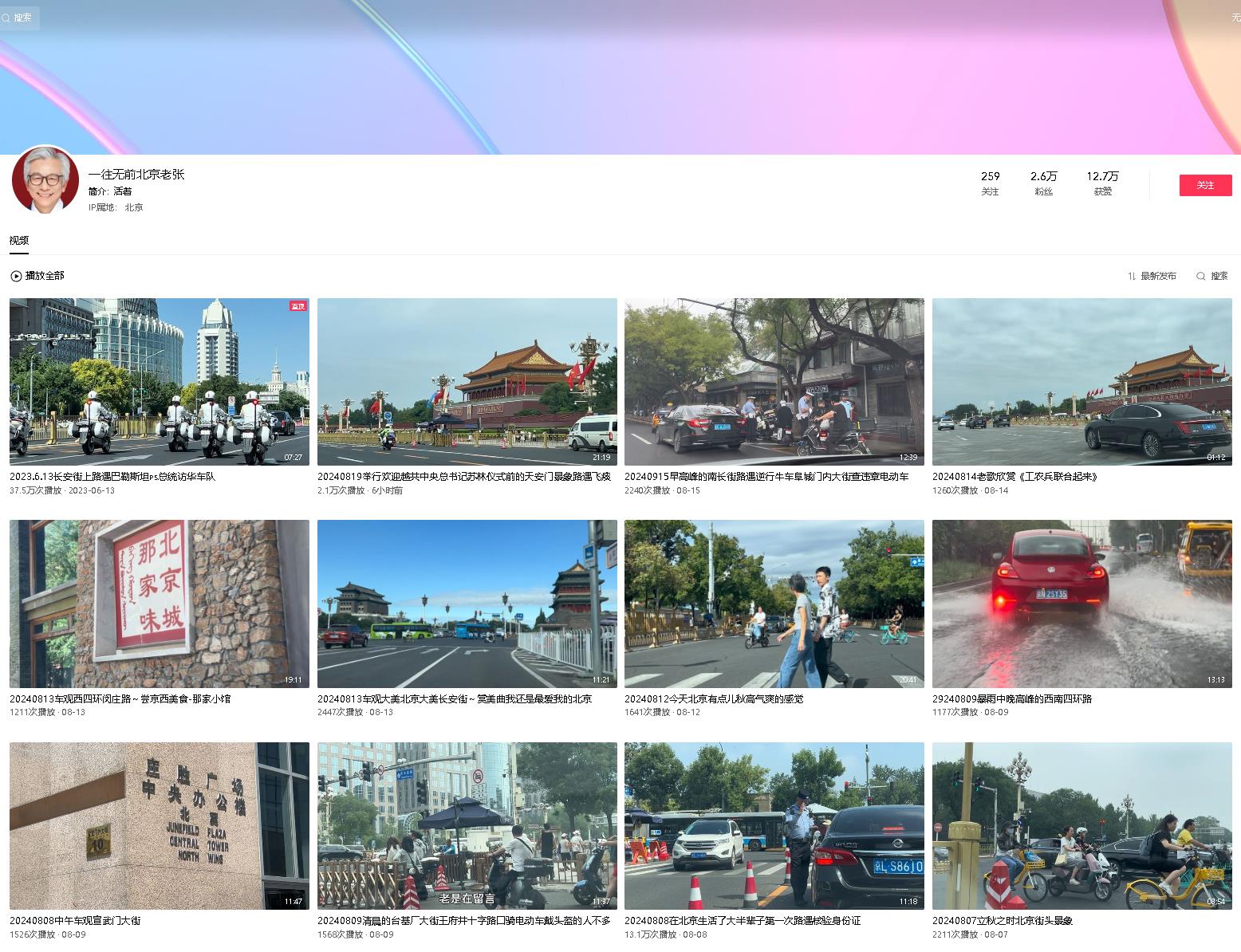Open the red Beetle rainstorm video thumbnail
1241x952 pixels.
(1081, 604)
